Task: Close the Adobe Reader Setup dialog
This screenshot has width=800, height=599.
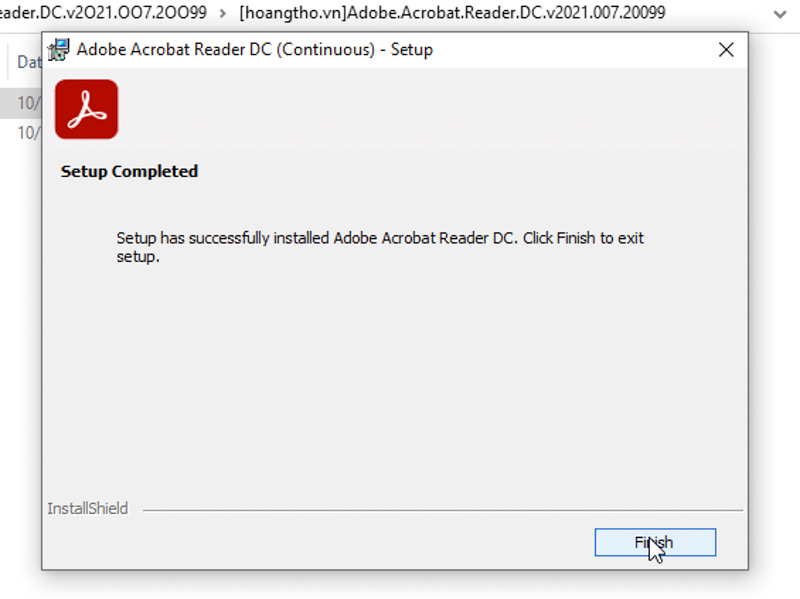Action: tap(726, 49)
